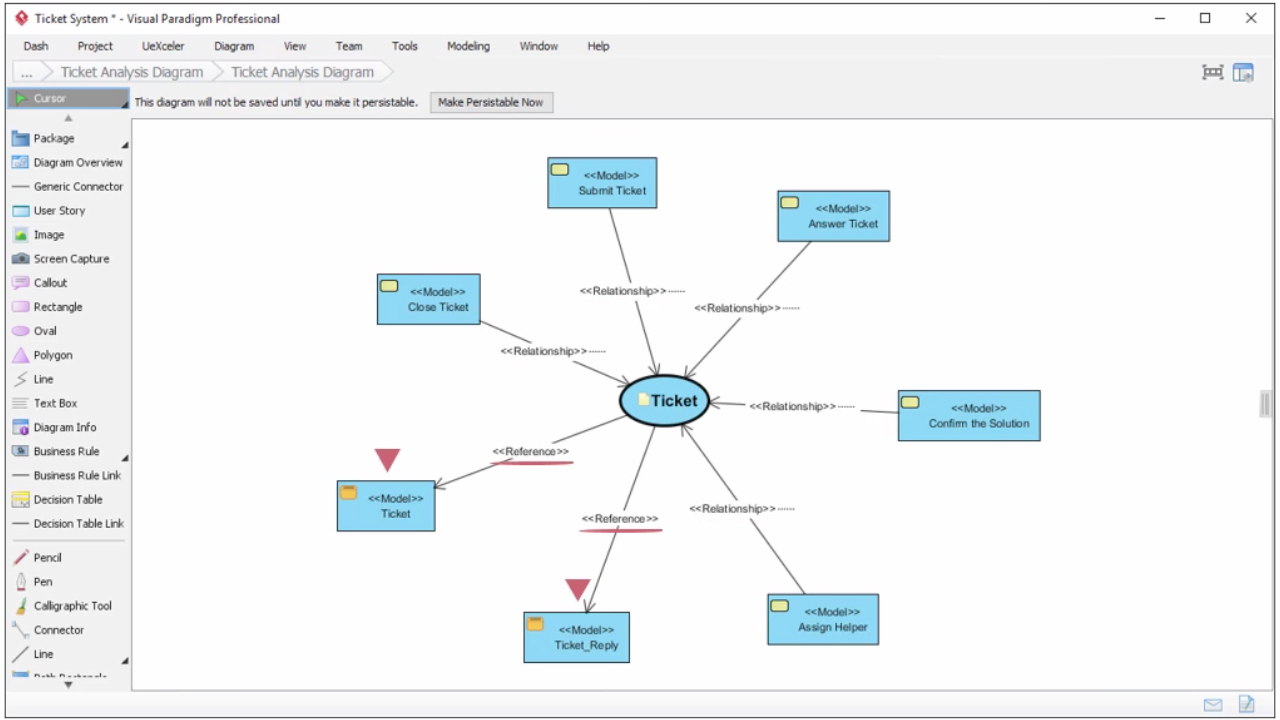
Task: Select the Text Box tool
Action: [x=55, y=402]
